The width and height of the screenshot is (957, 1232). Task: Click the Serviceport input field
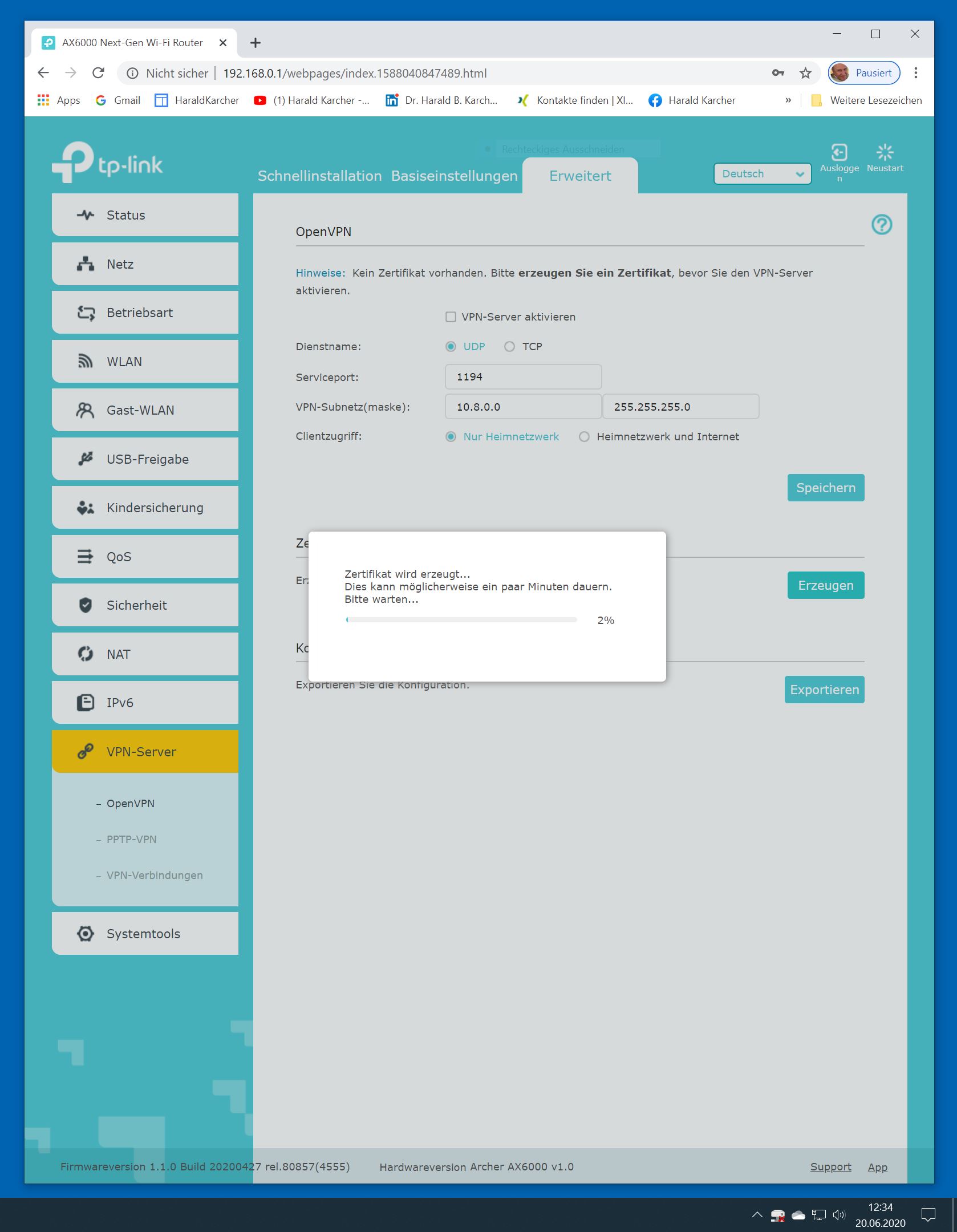[x=523, y=377]
